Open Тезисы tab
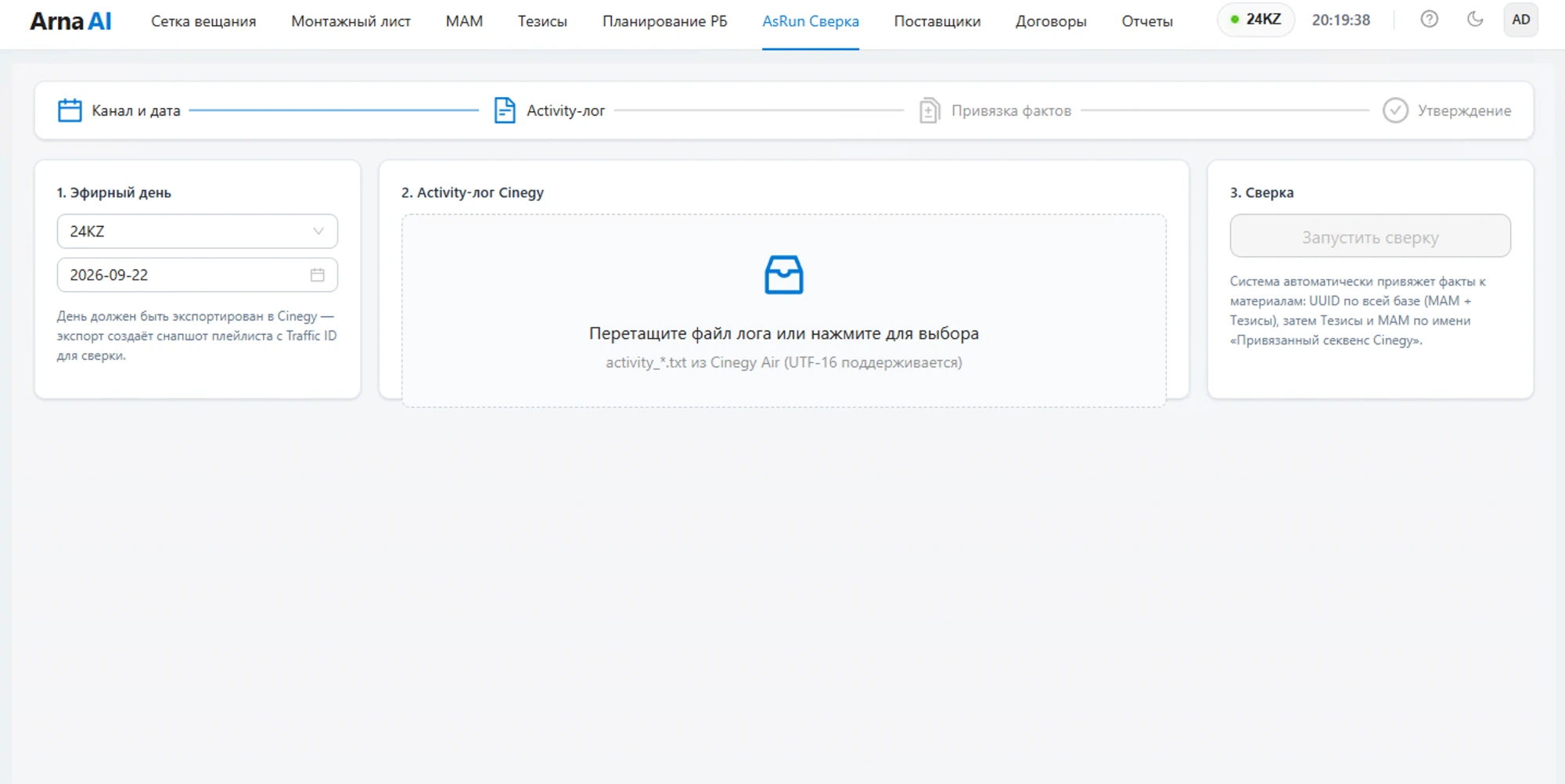This screenshot has height=784, width=1565. point(542,21)
